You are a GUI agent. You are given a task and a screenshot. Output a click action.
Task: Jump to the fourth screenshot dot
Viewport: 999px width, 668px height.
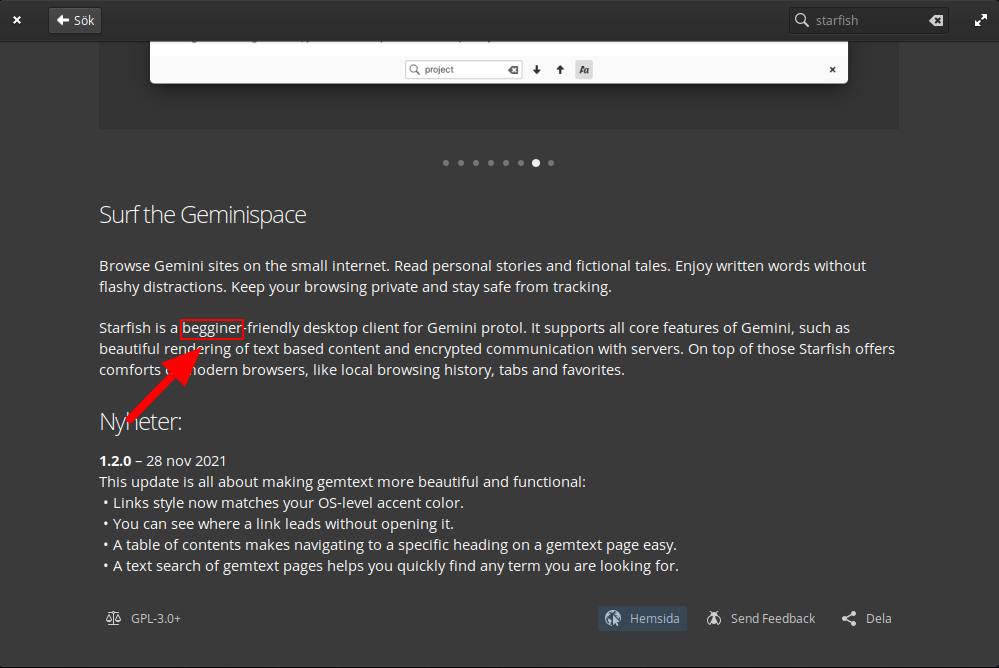[490, 162]
